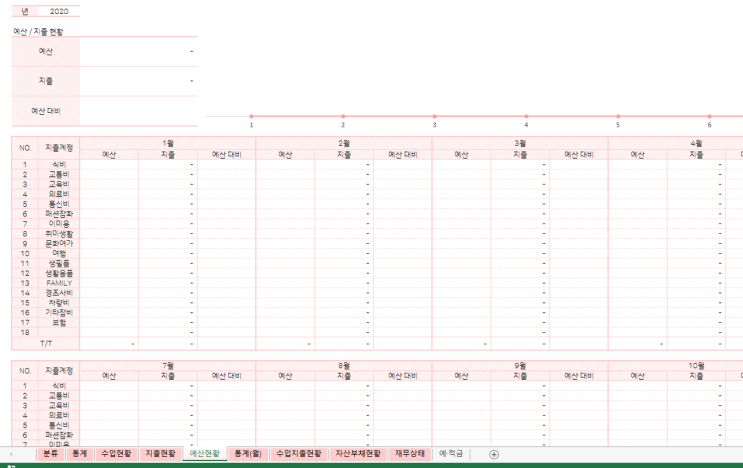The width and height of the screenshot is (743, 468).
Task: Click chart data point for month 4
Action: click(526, 116)
